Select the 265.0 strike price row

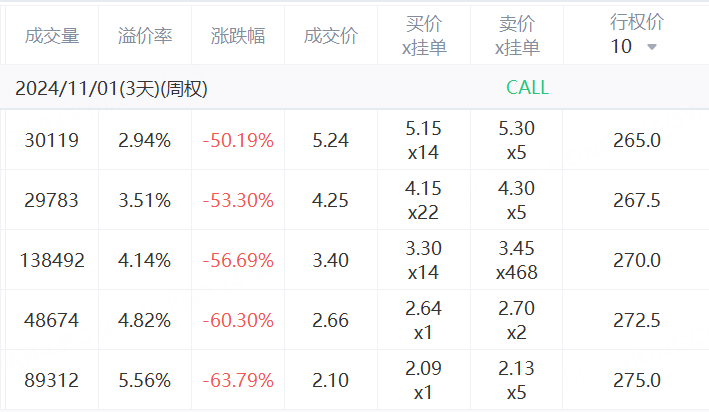pos(636,140)
